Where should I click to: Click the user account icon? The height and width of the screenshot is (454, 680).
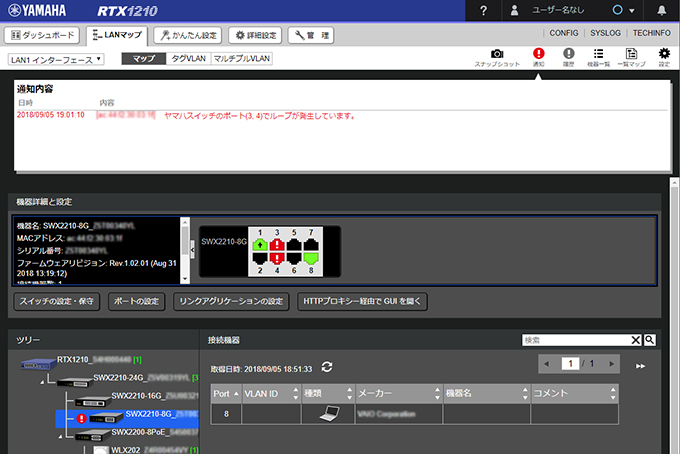[x=514, y=10]
